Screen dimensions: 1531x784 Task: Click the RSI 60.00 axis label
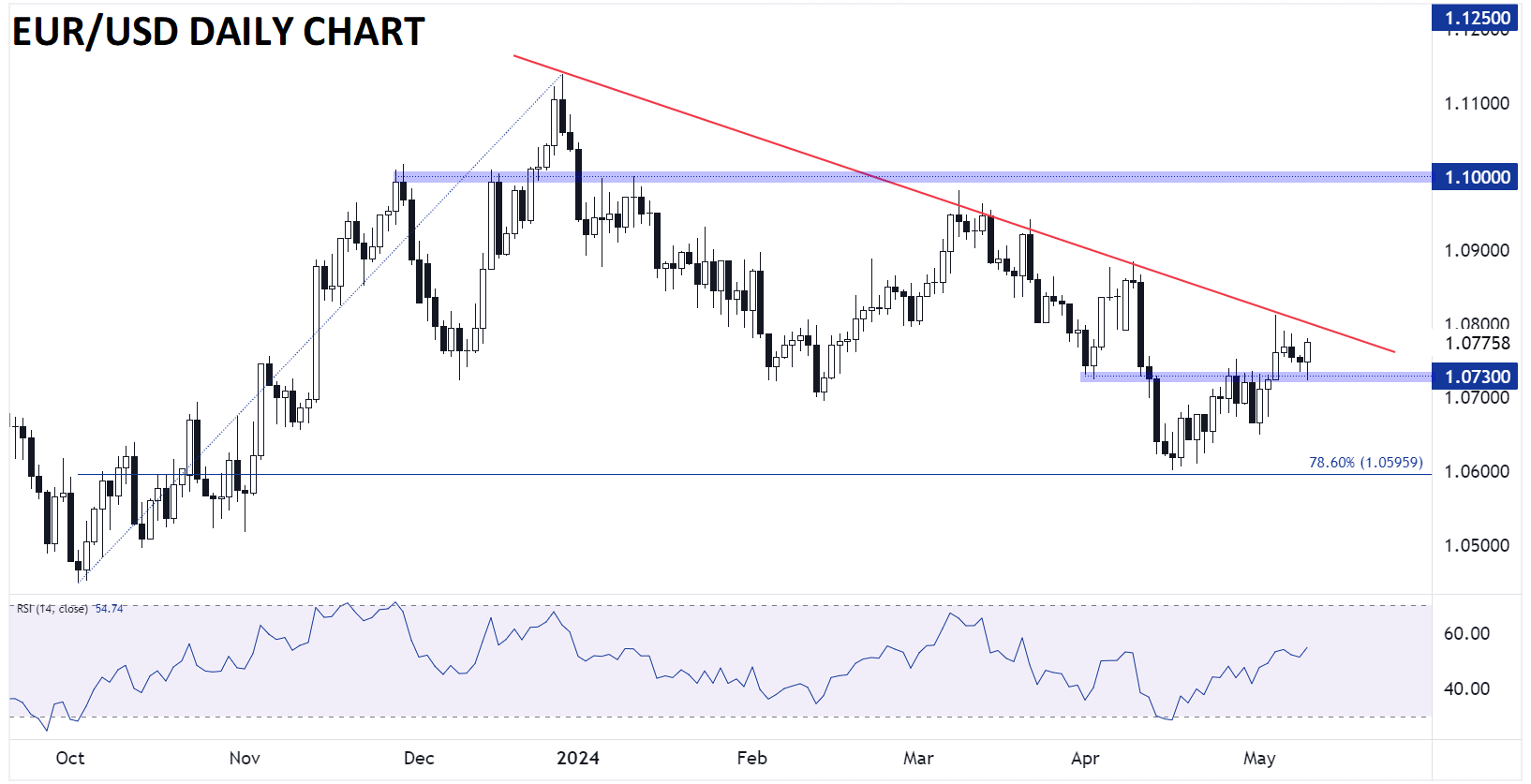pyautogui.click(x=1466, y=633)
